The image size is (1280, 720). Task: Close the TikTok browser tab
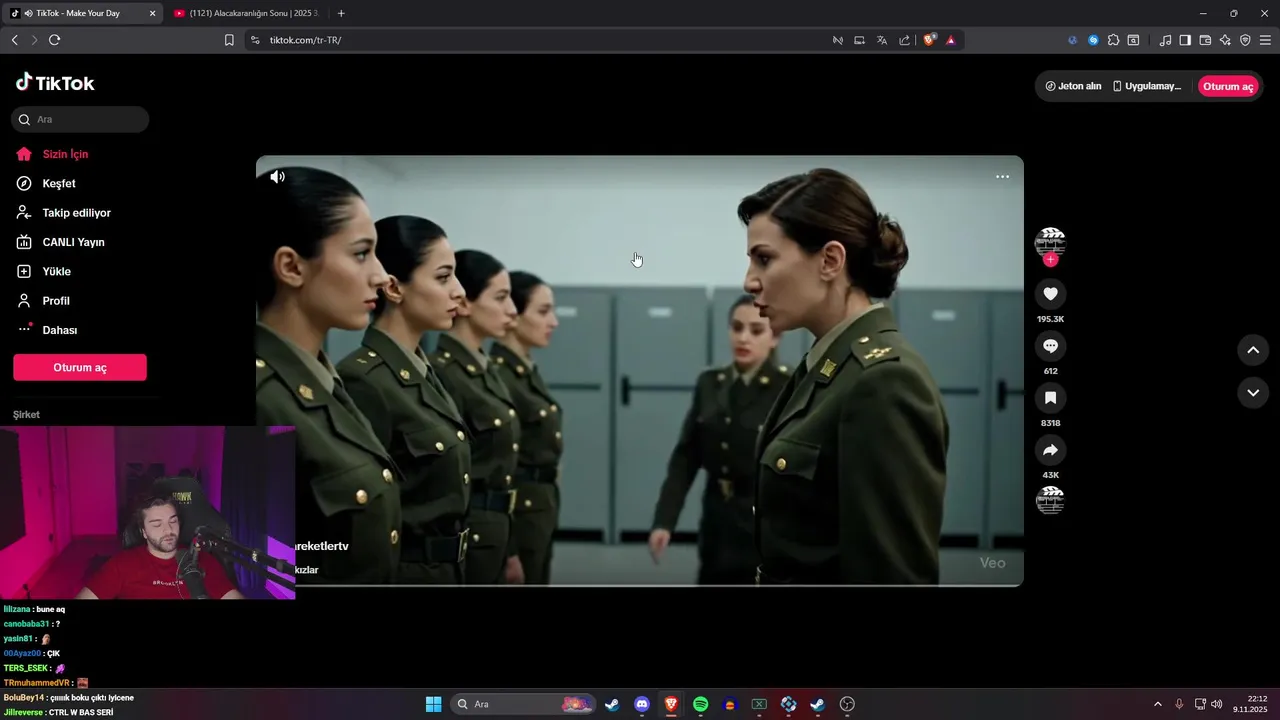(x=153, y=13)
